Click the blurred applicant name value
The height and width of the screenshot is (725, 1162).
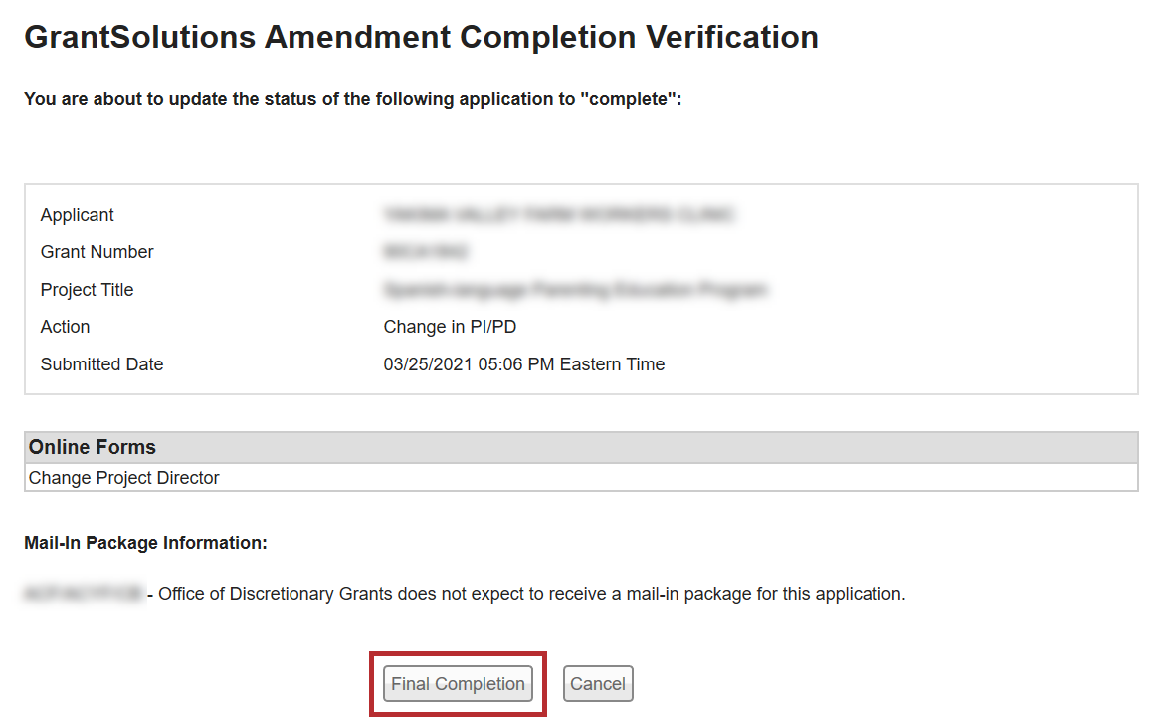click(559, 215)
